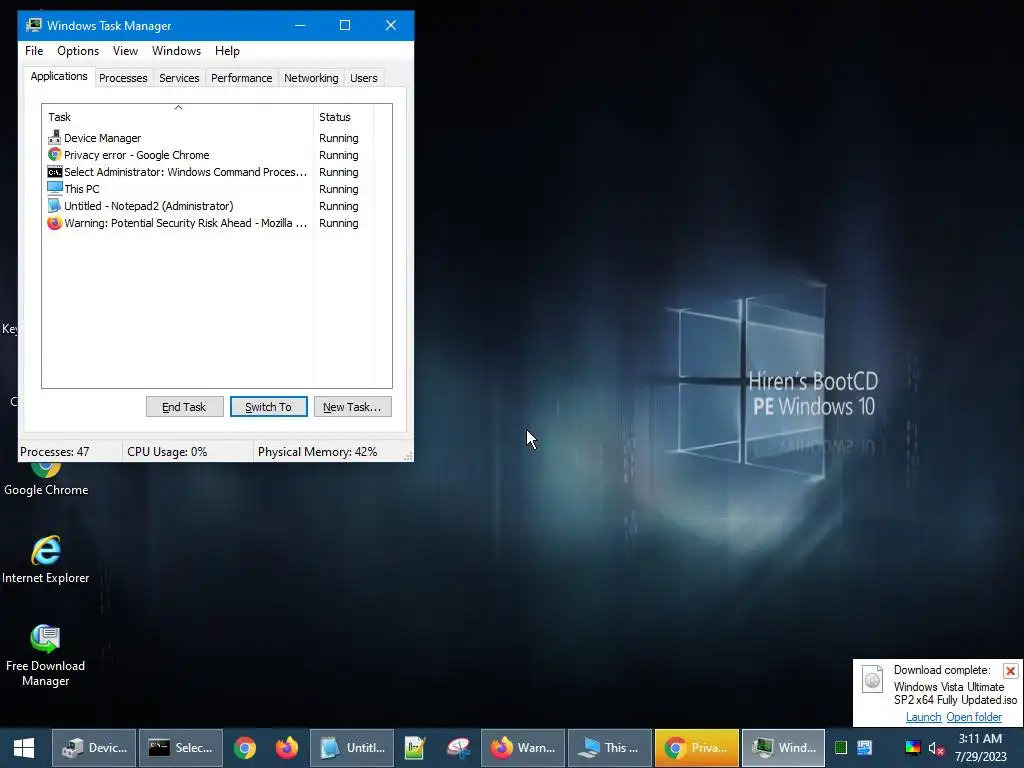1024x768 pixels.
Task: Select 'Untitled - Notepad2 (Administrator)' task text
Action: tap(148, 206)
